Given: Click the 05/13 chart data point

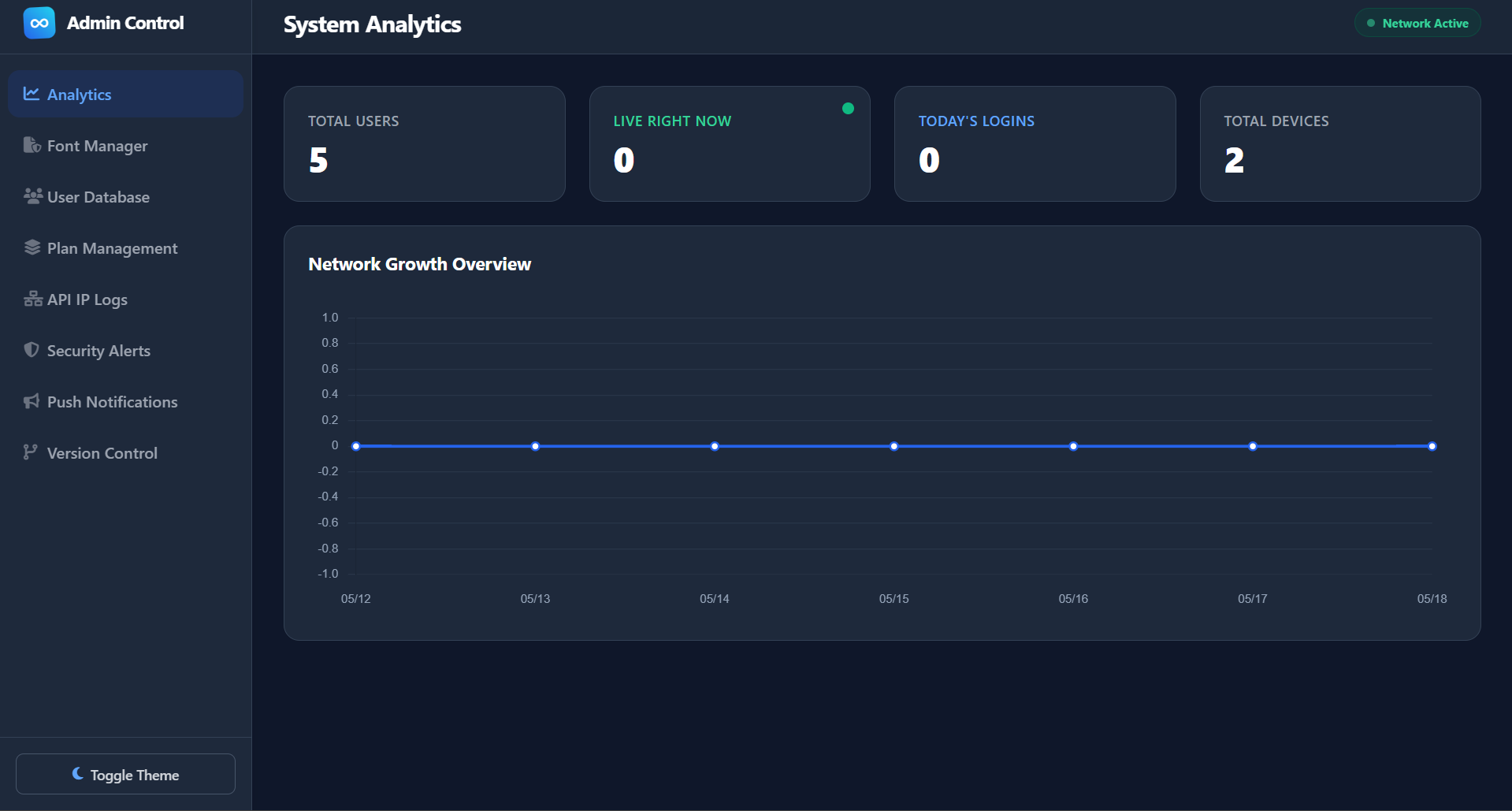Looking at the screenshot, I should 535,446.
